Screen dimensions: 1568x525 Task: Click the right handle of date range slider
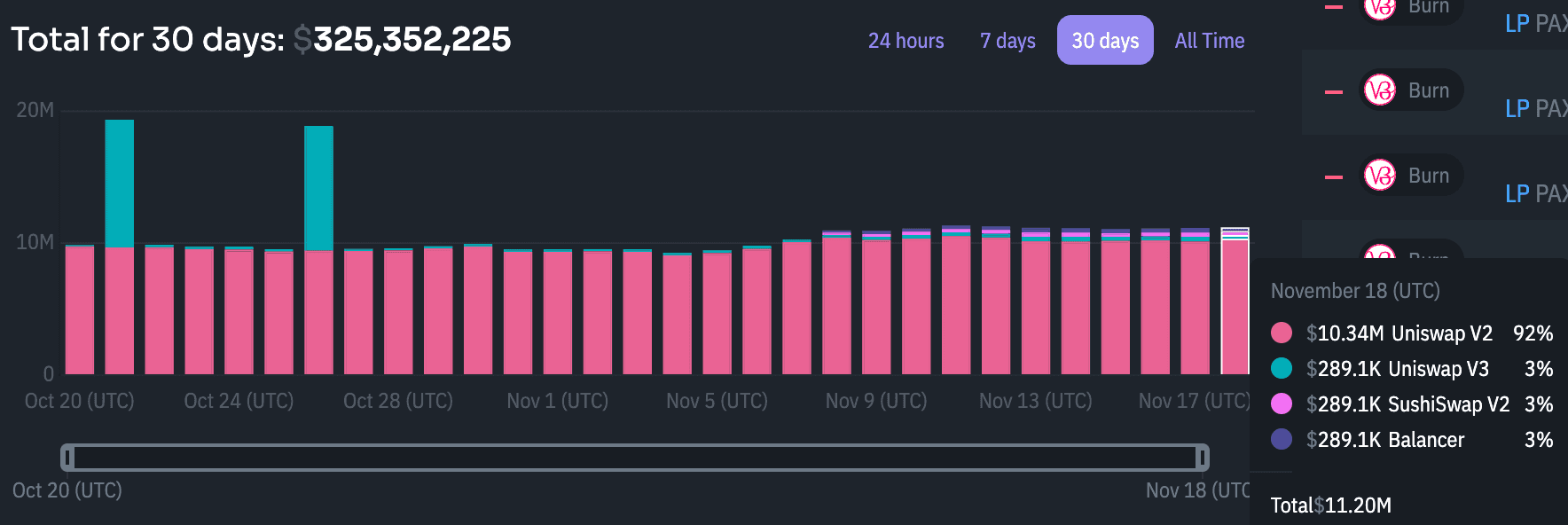click(x=1202, y=458)
